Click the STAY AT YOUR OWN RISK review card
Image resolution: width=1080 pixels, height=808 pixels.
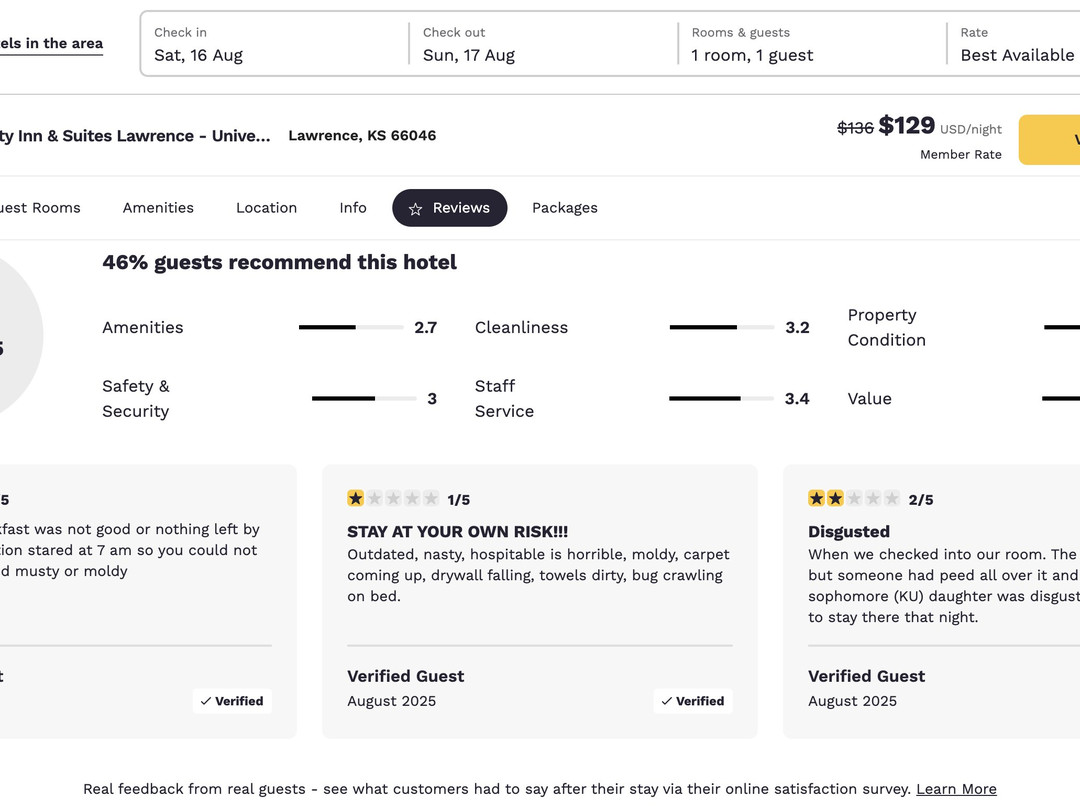(x=540, y=600)
